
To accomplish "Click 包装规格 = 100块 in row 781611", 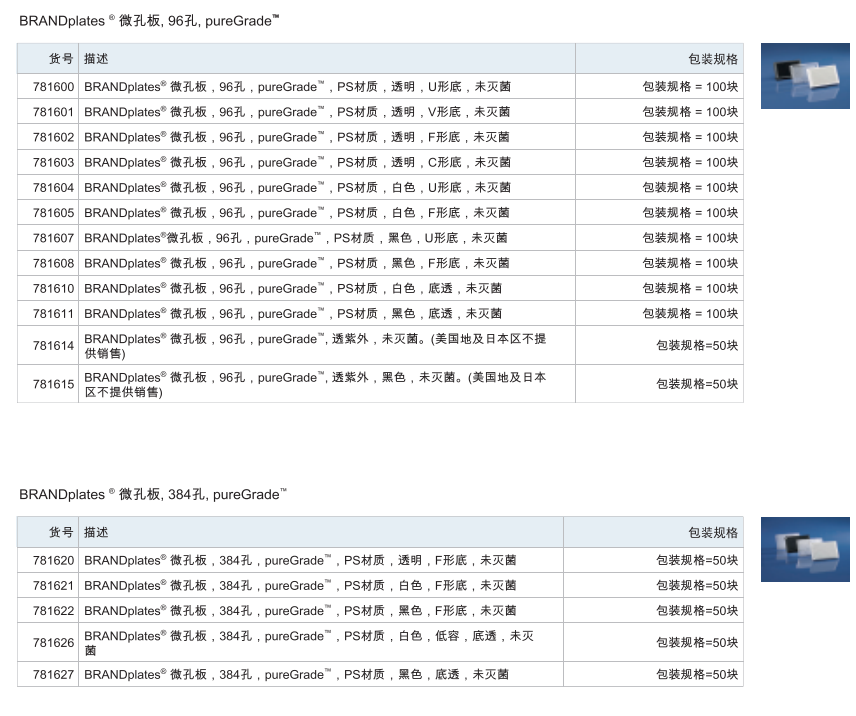I will 690,313.
